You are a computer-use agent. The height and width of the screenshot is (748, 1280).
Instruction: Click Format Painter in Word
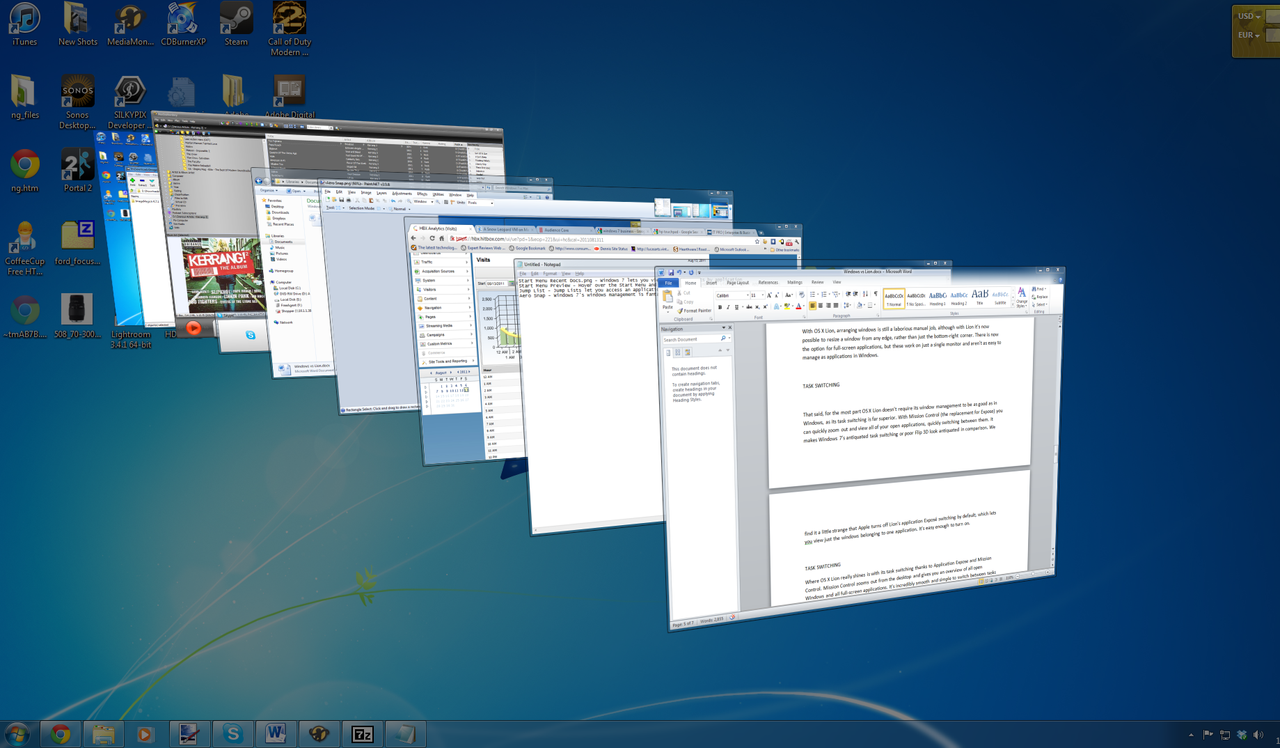click(x=694, y=311)
